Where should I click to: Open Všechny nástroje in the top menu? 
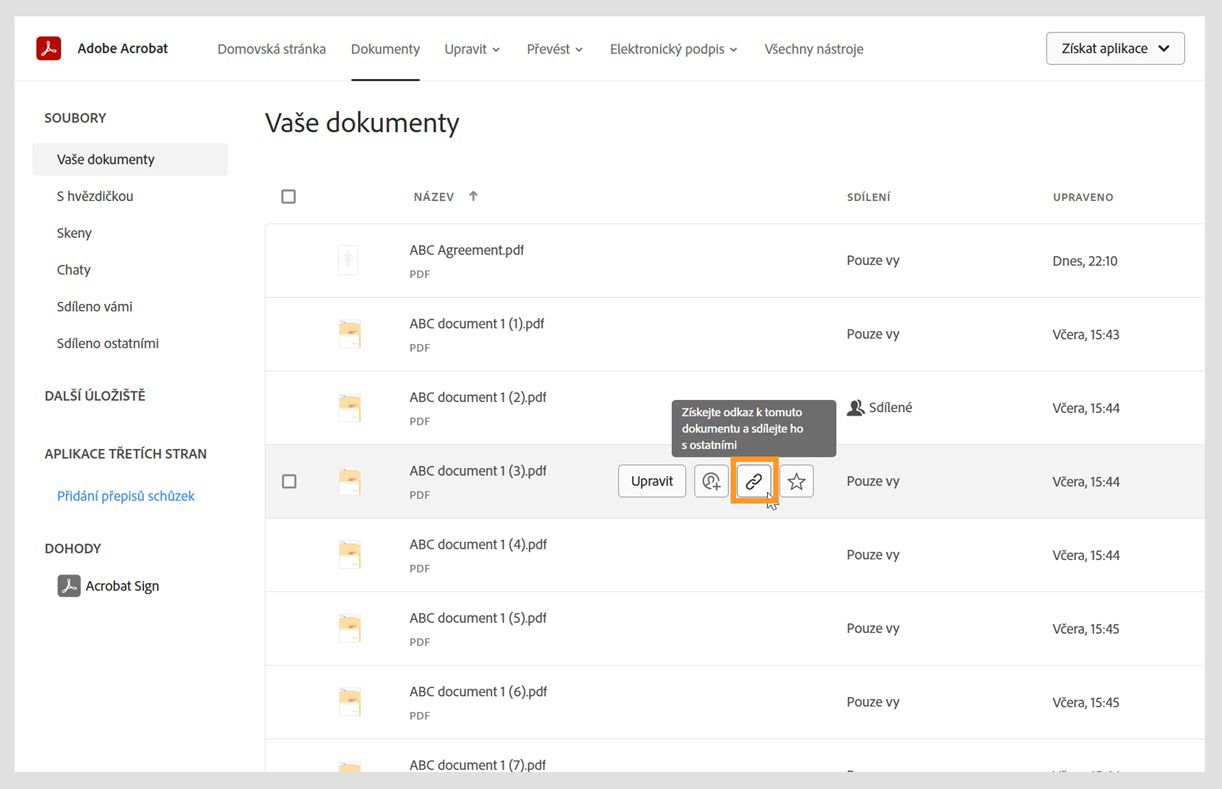[x=814, y=49]
